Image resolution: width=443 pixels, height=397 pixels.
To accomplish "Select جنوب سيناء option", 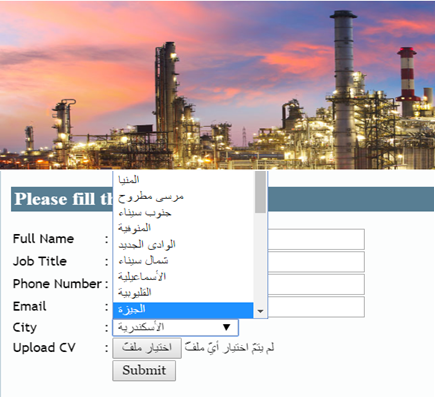I will tap(183, 212).
